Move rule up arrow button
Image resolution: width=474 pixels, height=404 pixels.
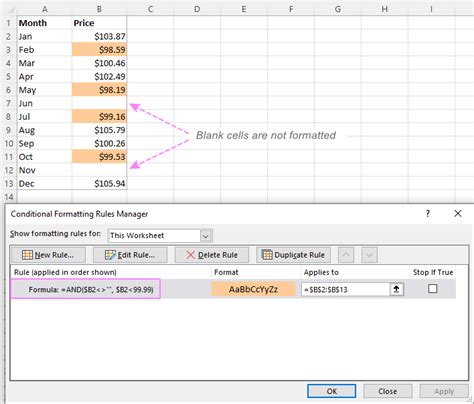(x=346, y=255)
